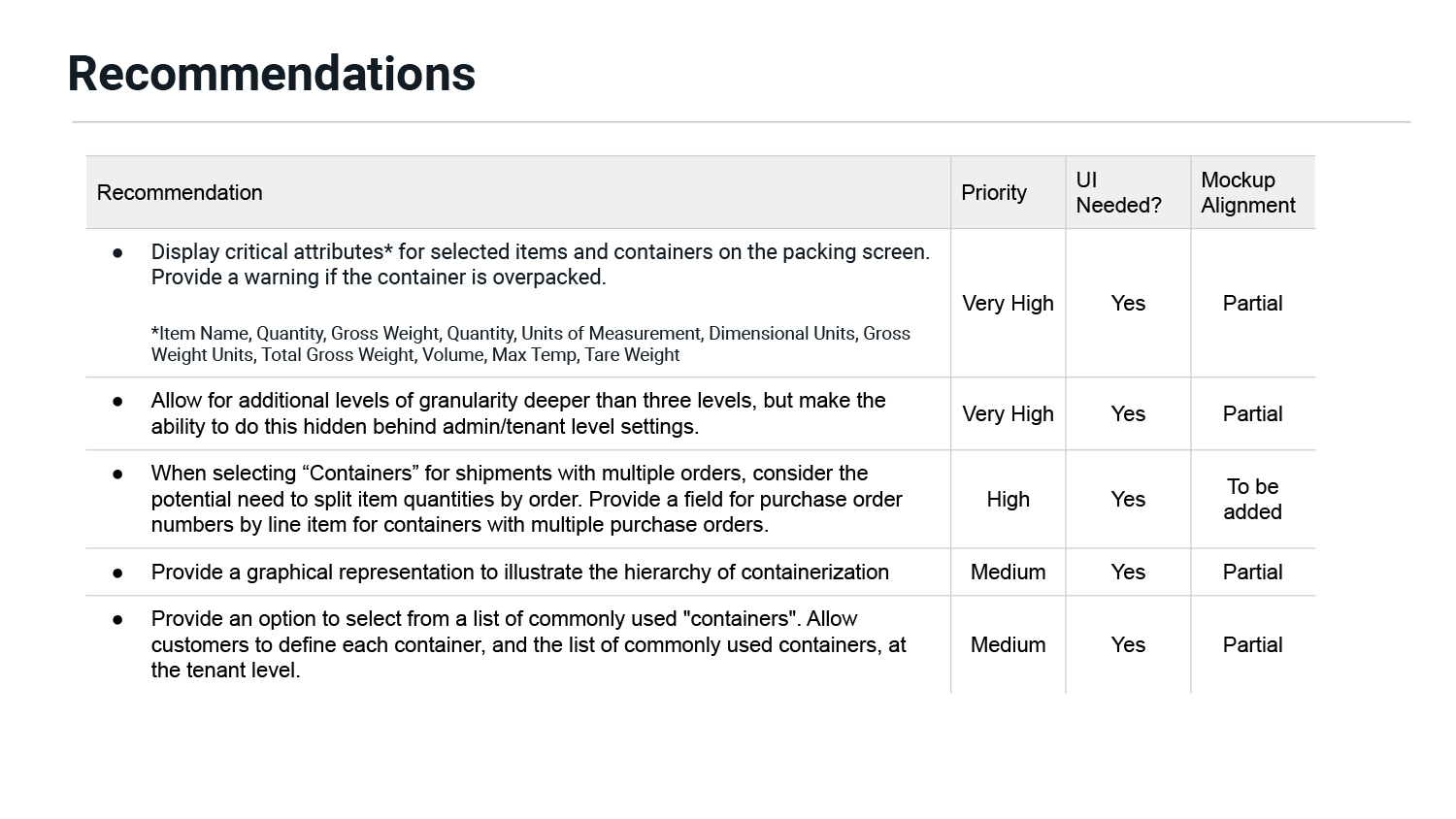Select "Yes" in the graphical representation row
The width and height of the screenshot is (1456, 819).
pos(1128,572)
